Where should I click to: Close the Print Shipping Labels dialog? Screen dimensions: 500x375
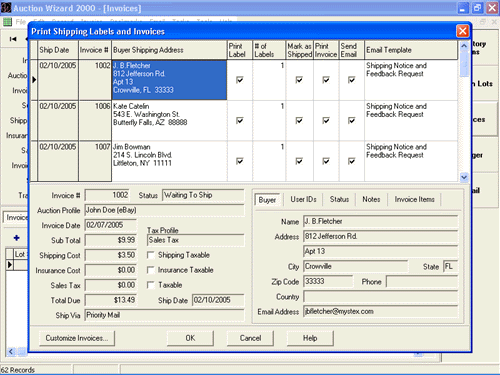[x=462, y=31]
